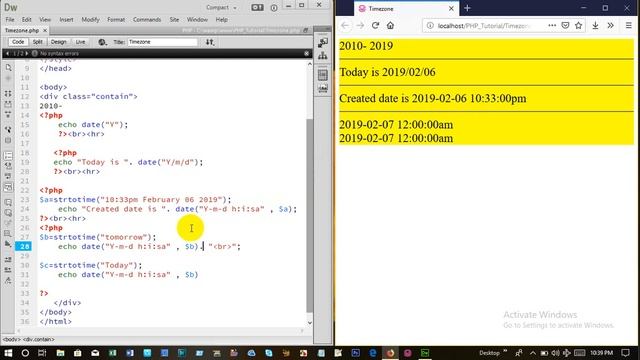Click the scroll down arrow in code editor
Screen dimensions: 640x360
[309, 323]
